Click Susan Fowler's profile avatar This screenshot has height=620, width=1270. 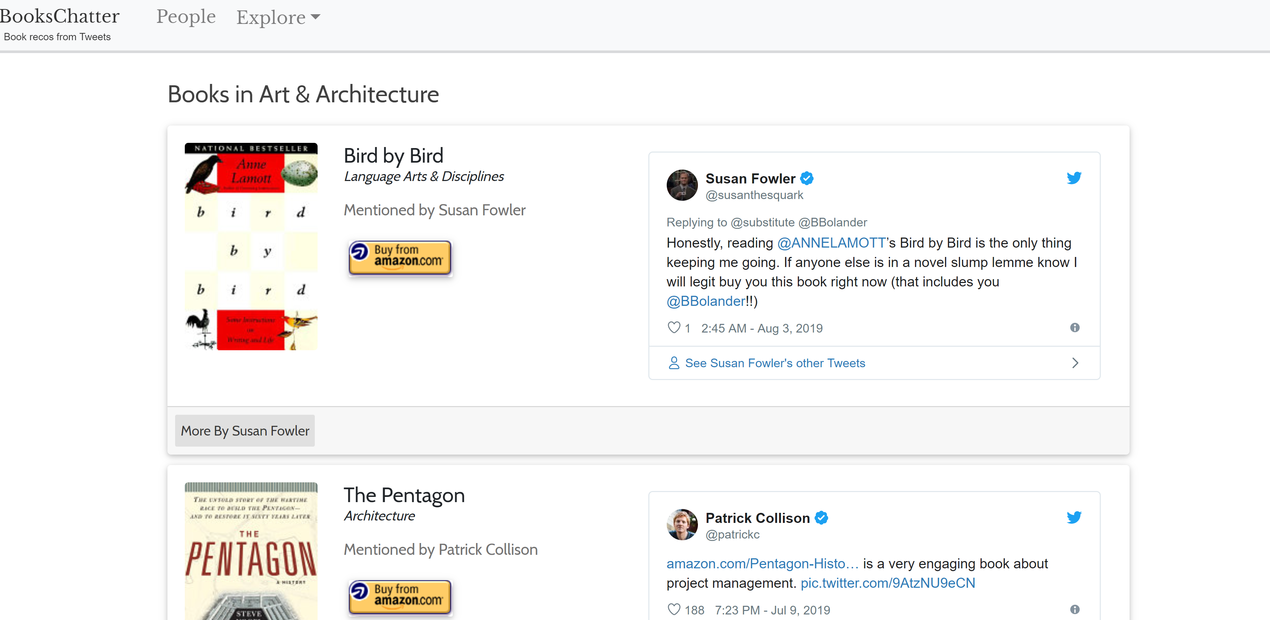point(682,185)
